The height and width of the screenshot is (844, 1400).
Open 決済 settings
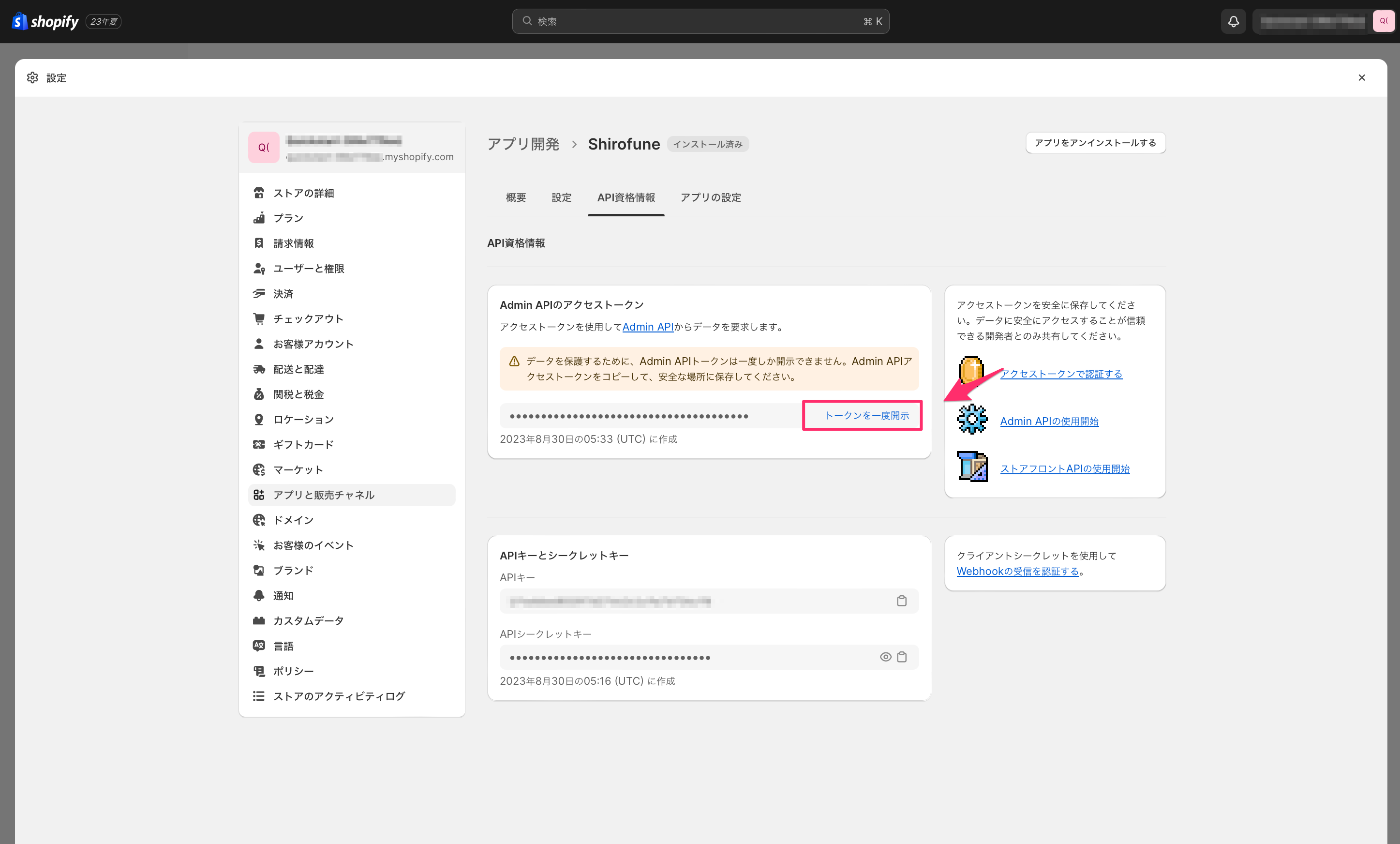pos(352,294)
